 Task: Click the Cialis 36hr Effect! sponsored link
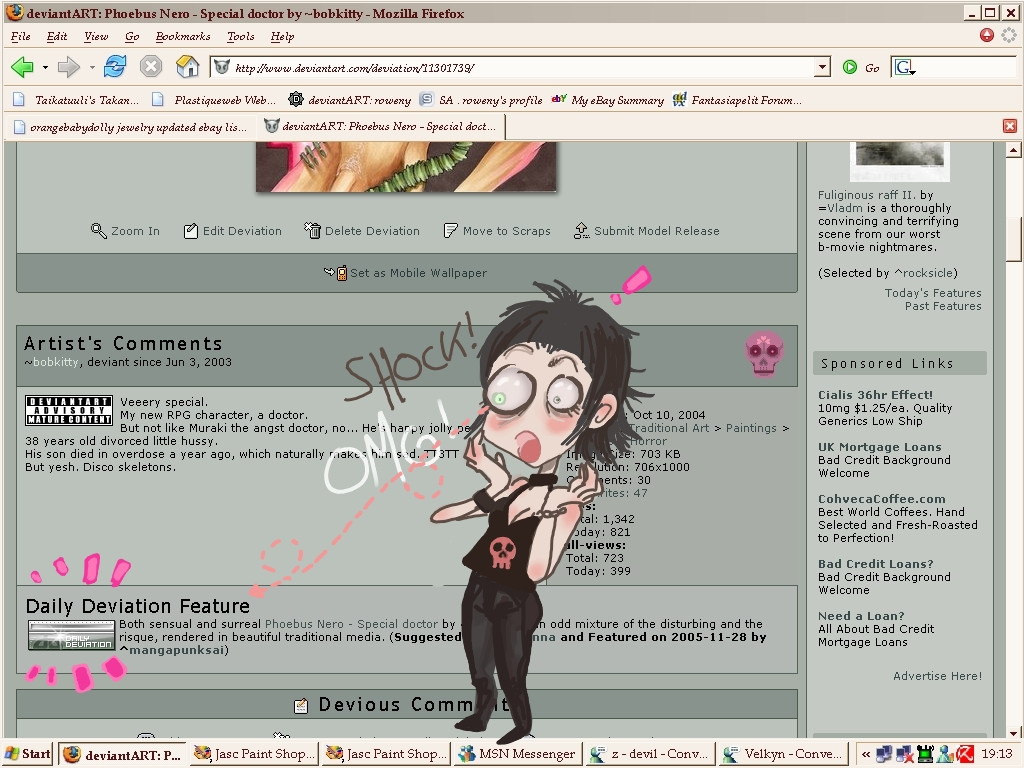[x=875, y=395]
